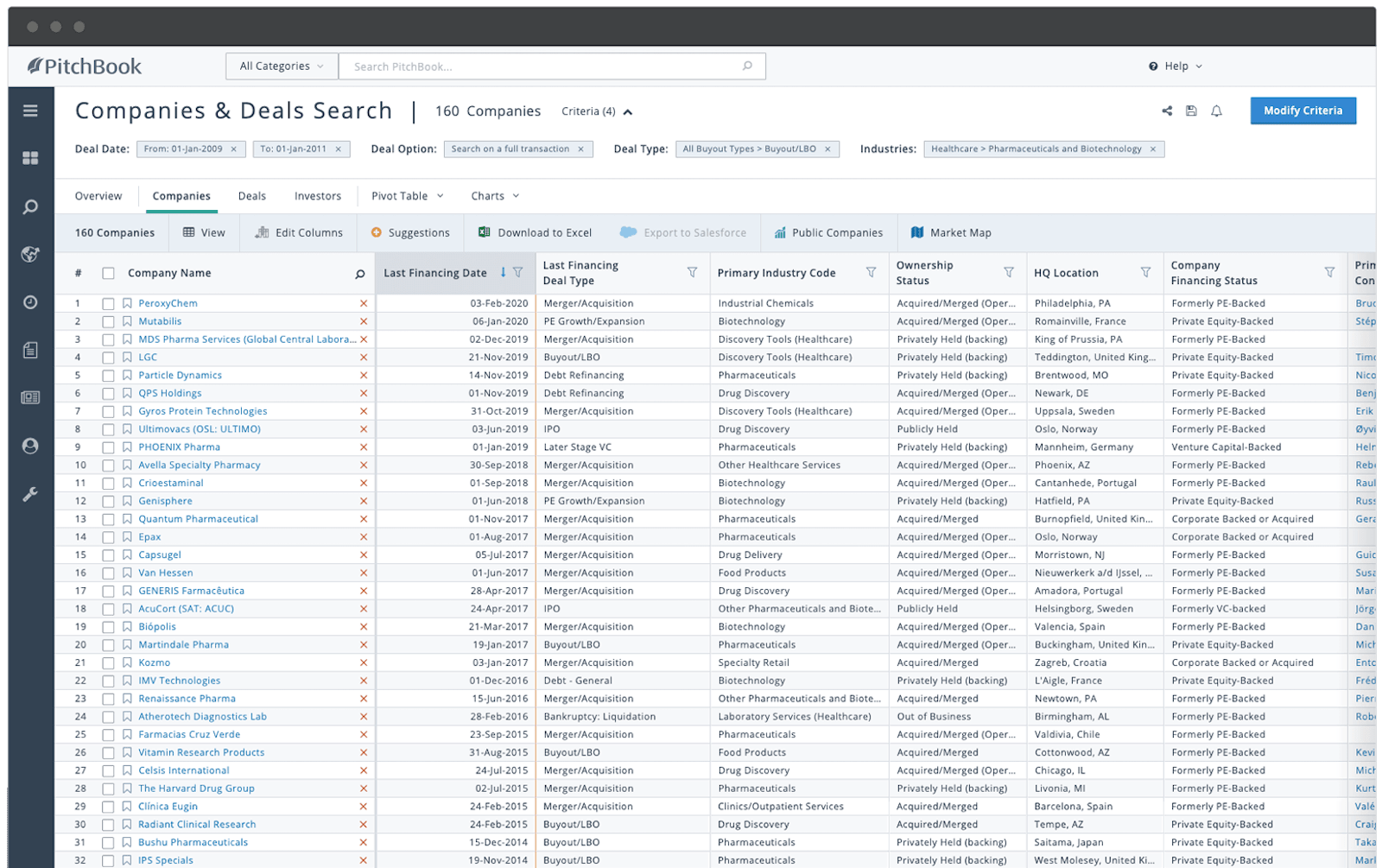Check the PeroxyChem row checkbox
This screenshot has height=868, width=1382.
point(108,304)
